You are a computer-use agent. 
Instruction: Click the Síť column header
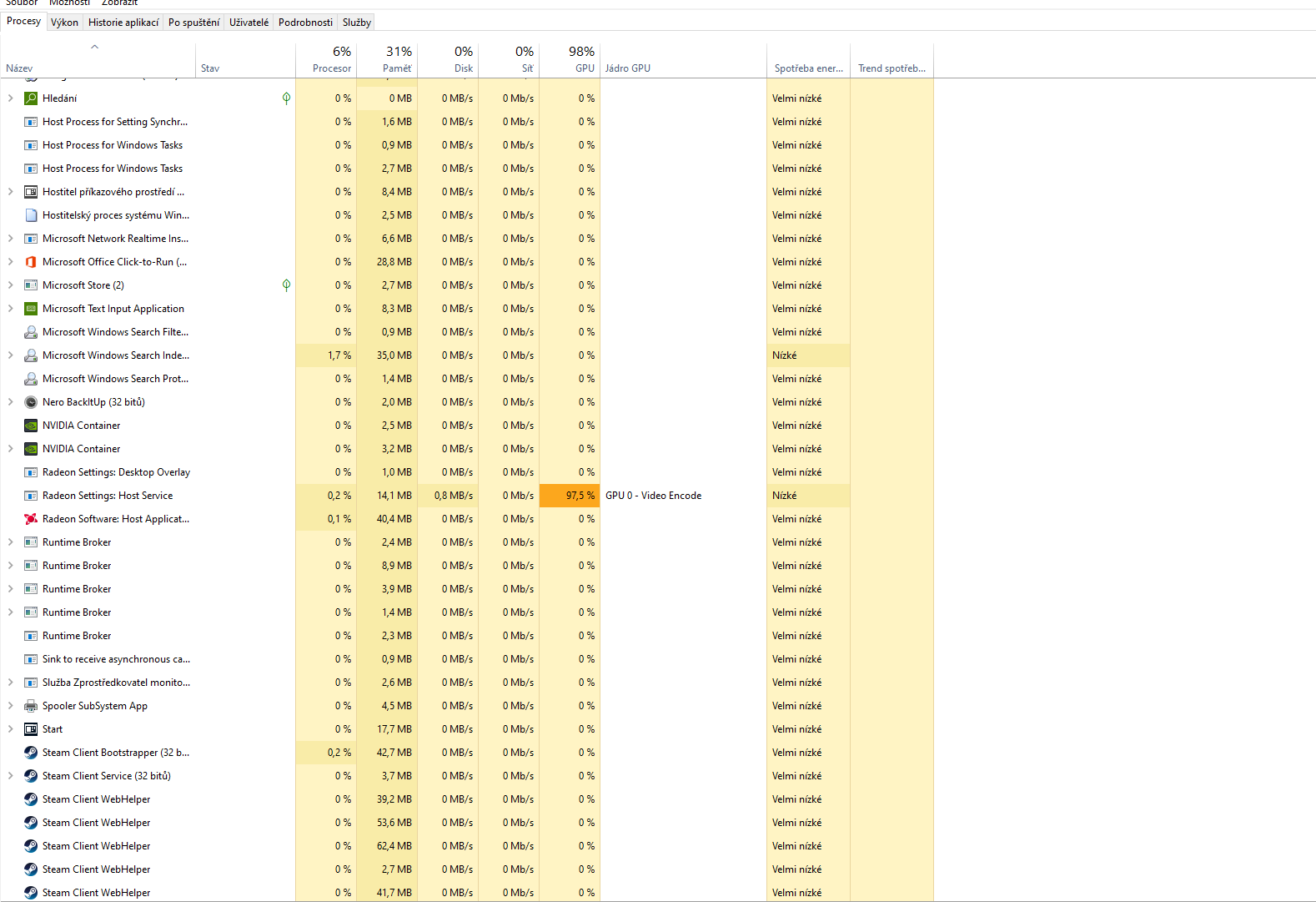(x=509, y=60)
